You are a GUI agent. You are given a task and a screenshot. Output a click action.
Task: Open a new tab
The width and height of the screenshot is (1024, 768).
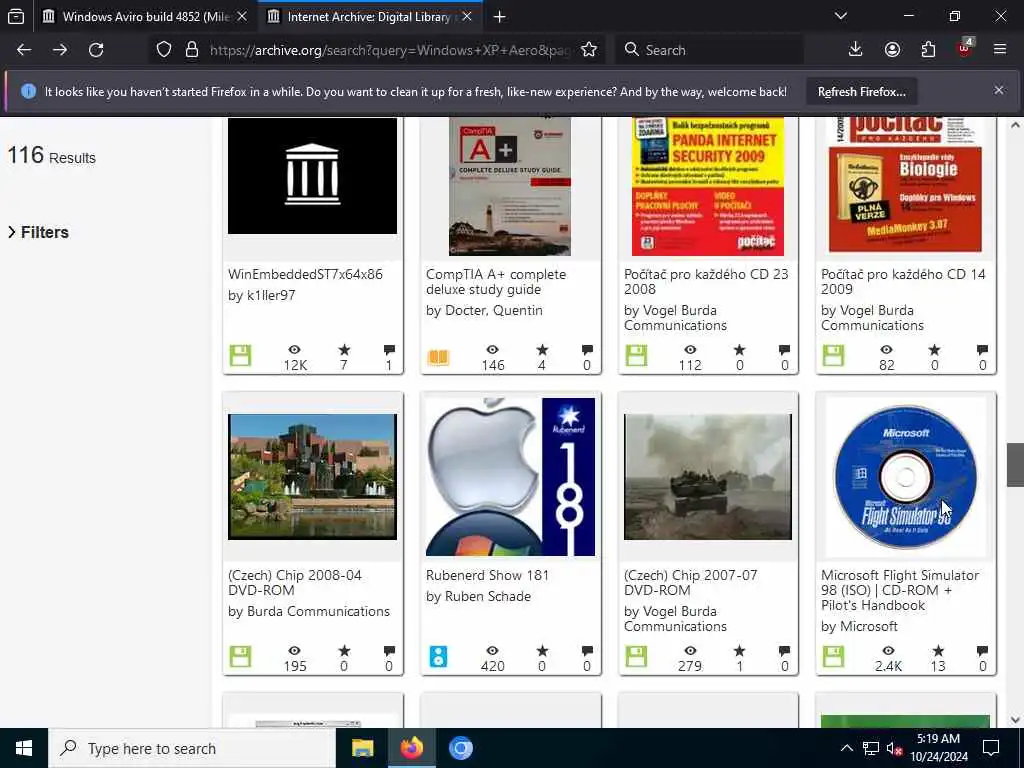(x=500, y=17)
